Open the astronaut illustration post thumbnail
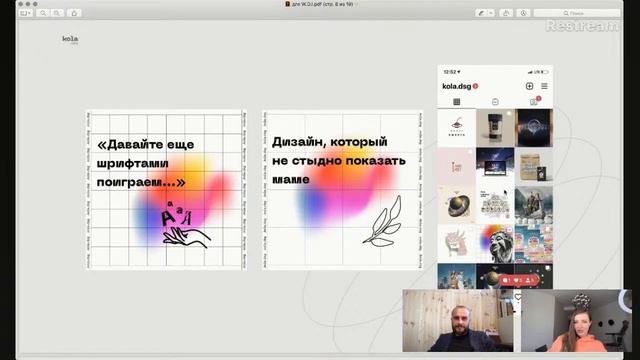This screenshot has height=360, width=640. click(x=495, y=205)
